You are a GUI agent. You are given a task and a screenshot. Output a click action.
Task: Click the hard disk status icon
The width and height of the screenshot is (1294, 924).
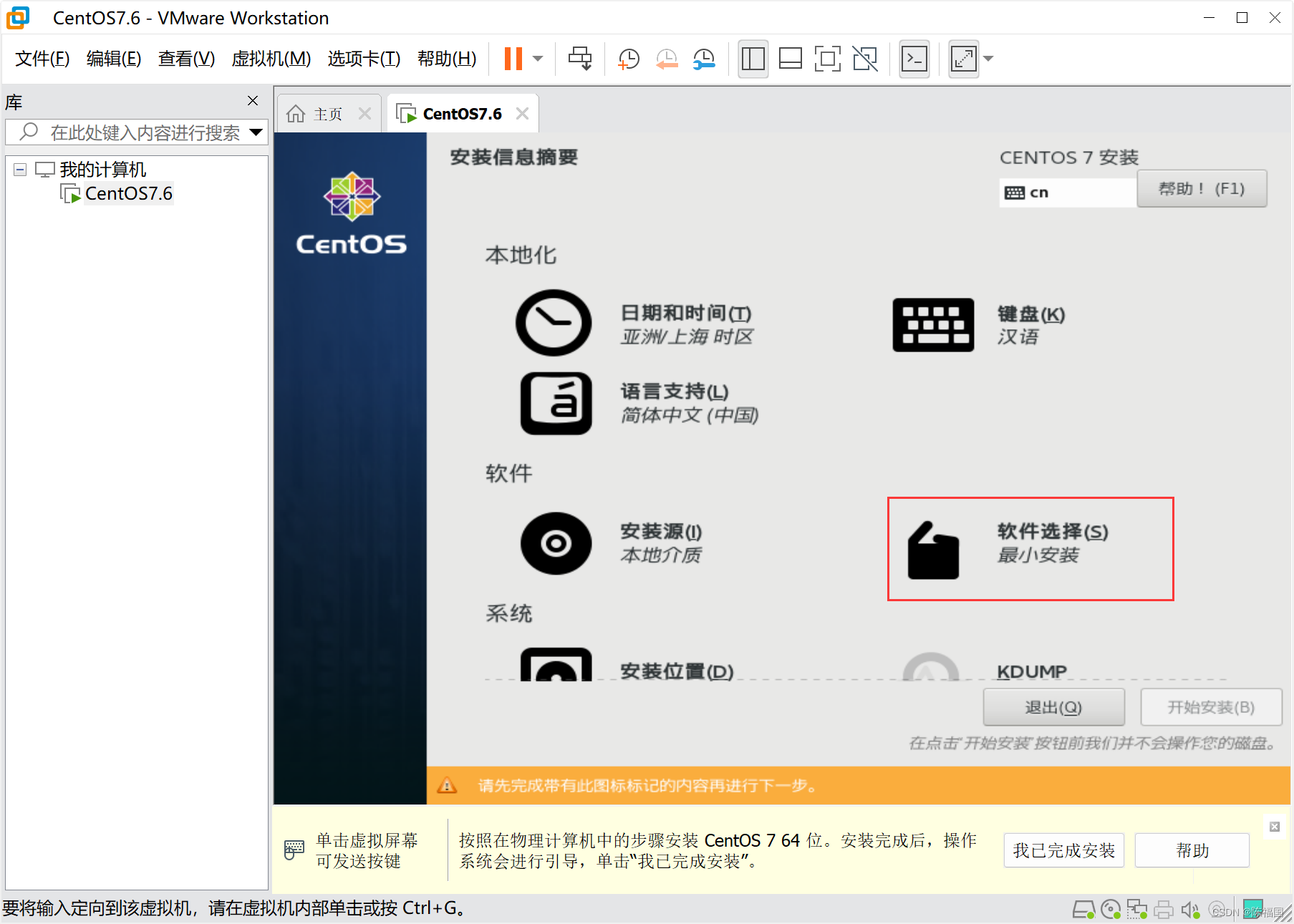[1083, 910]
